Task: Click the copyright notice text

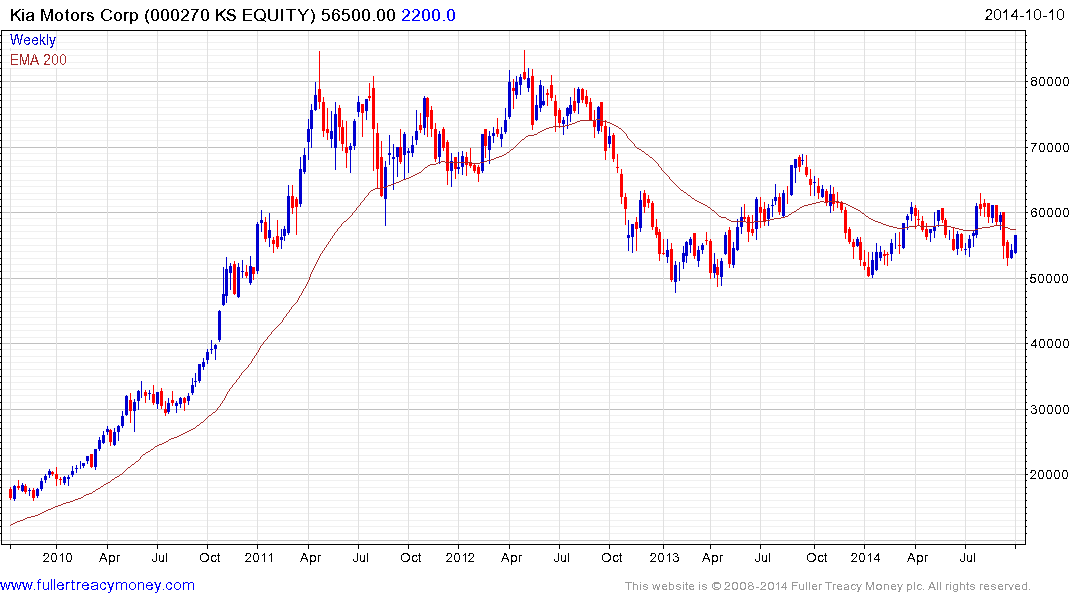Action: pos(828,586)
